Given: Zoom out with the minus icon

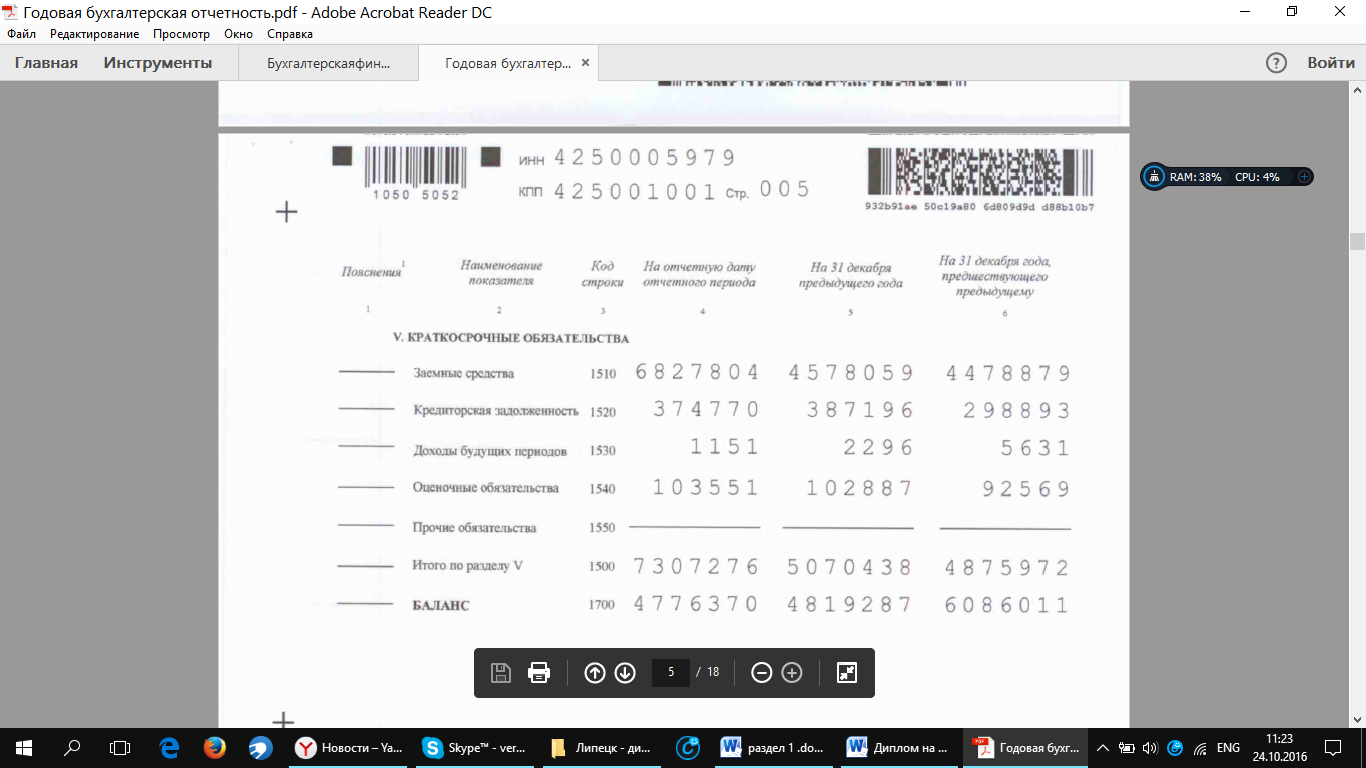Looking at the screenshot, I should click(x=761, y=673).
